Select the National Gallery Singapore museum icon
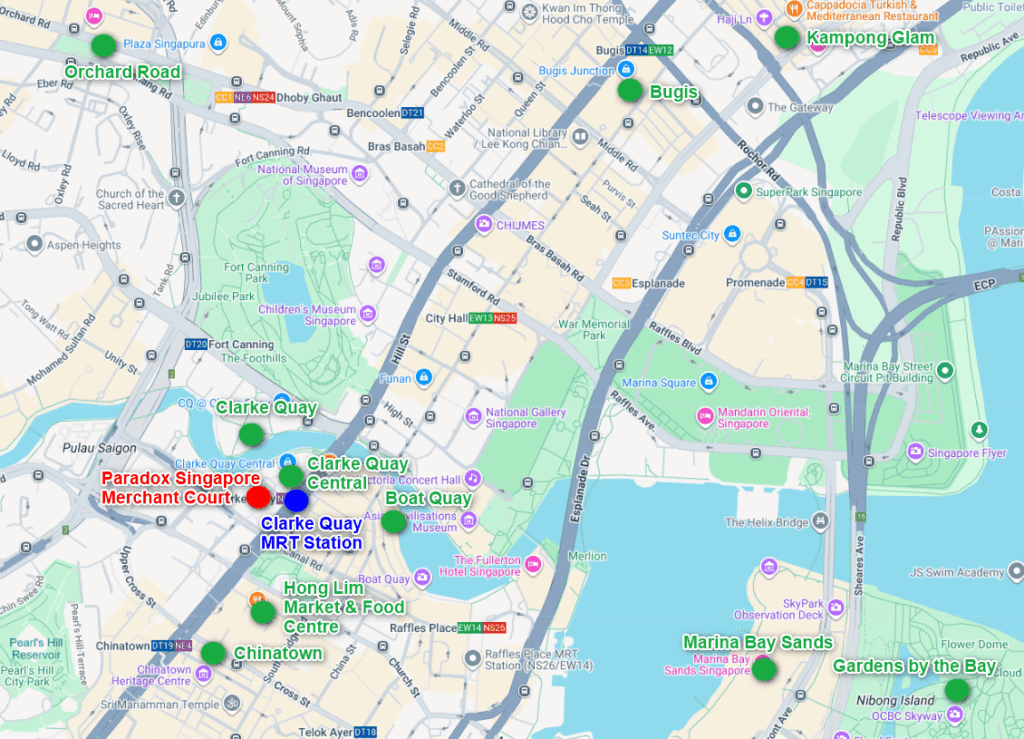Screen dimensions: 1024x739 tap(473, 416)
